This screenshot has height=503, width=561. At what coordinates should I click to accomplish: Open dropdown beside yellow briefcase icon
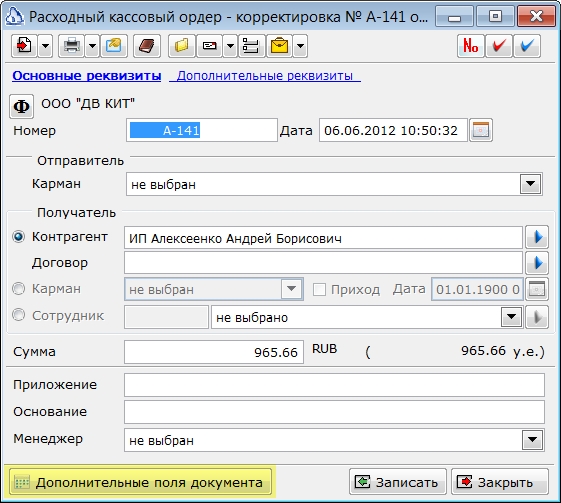pos(301,46)
